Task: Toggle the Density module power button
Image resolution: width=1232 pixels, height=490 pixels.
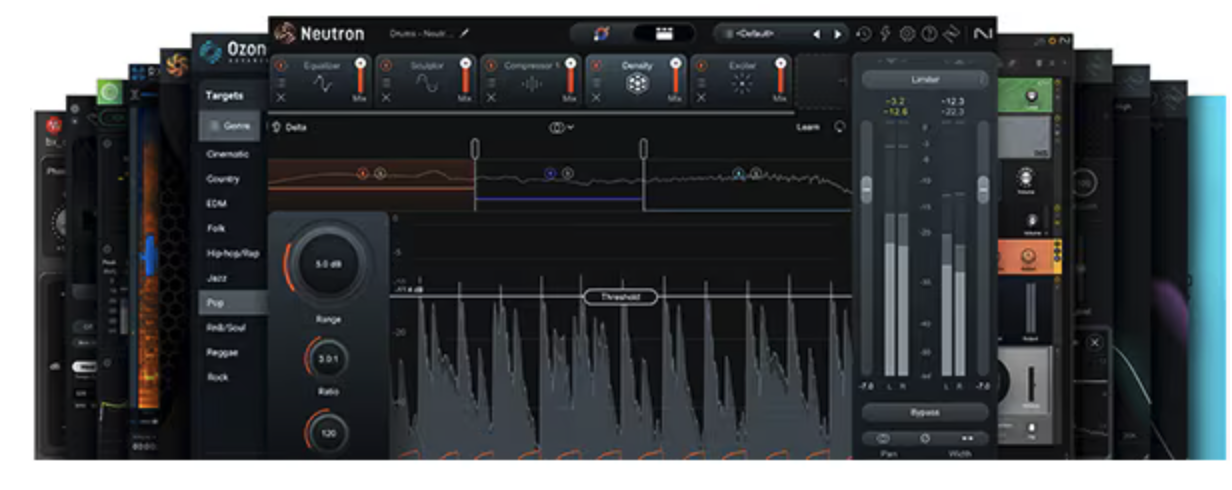Action: click(595, 65)
